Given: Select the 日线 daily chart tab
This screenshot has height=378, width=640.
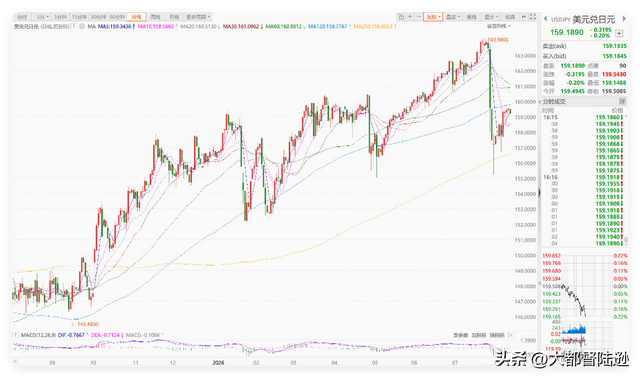Looking at the screenshot, I should click(x=136, y=17).
